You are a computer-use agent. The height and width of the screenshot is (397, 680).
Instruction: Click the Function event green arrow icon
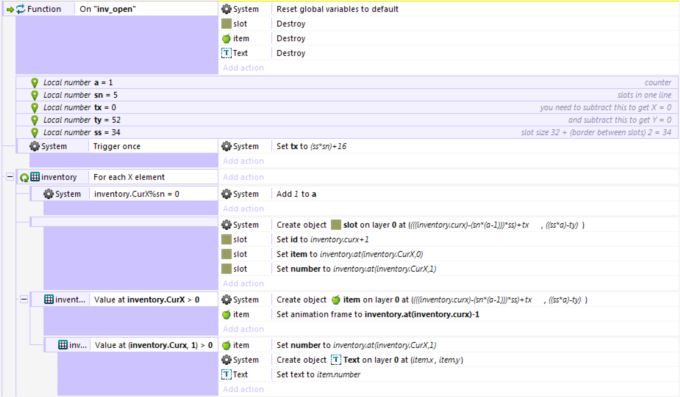pyautogui.click(x=10, y=9)
